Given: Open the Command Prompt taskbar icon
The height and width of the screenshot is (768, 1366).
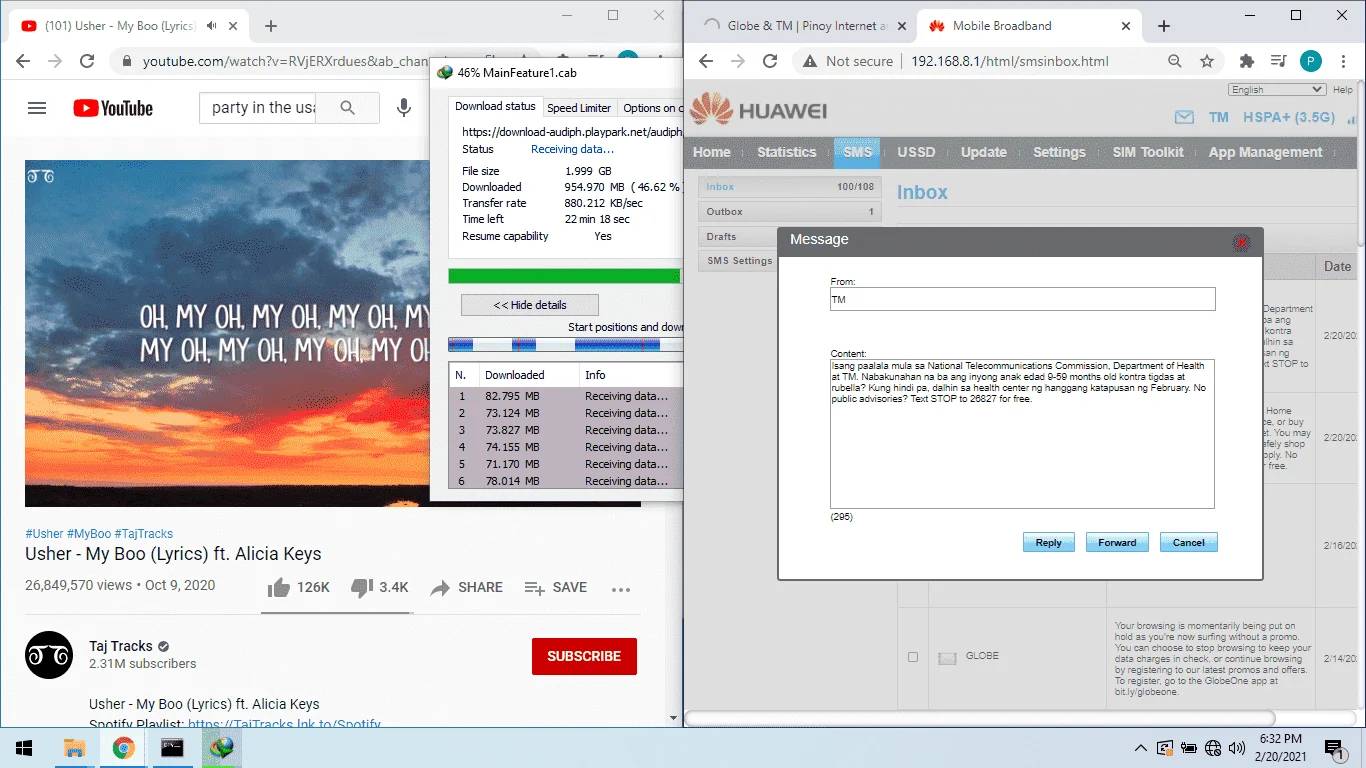Looking at the screenshot, I should (x=172, y=748).
